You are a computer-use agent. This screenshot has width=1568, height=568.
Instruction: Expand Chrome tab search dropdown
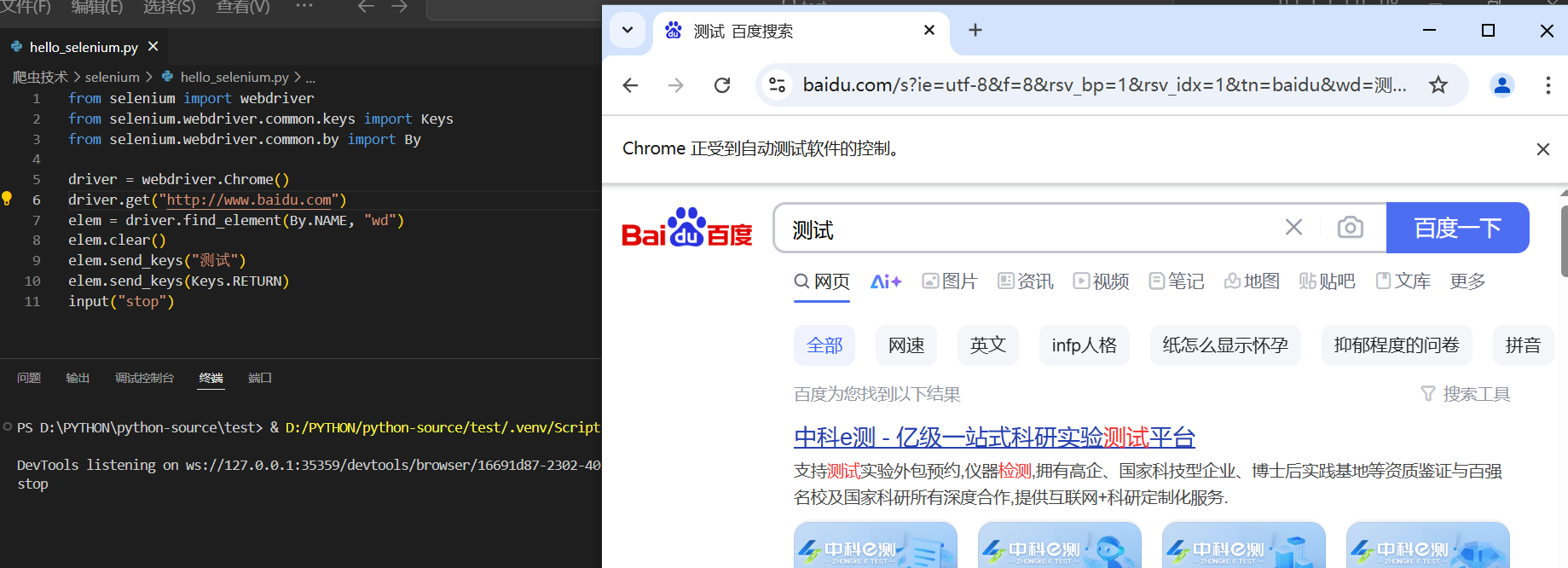pyautogui.click(x=628, y=30)
